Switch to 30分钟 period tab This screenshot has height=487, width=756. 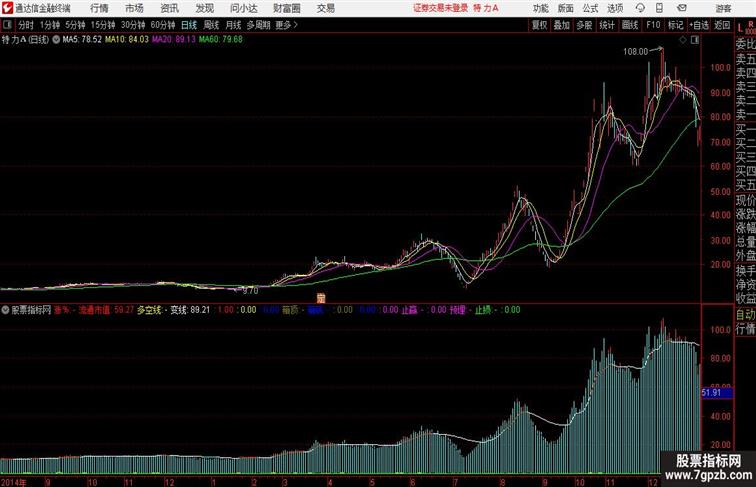point(133,25)
